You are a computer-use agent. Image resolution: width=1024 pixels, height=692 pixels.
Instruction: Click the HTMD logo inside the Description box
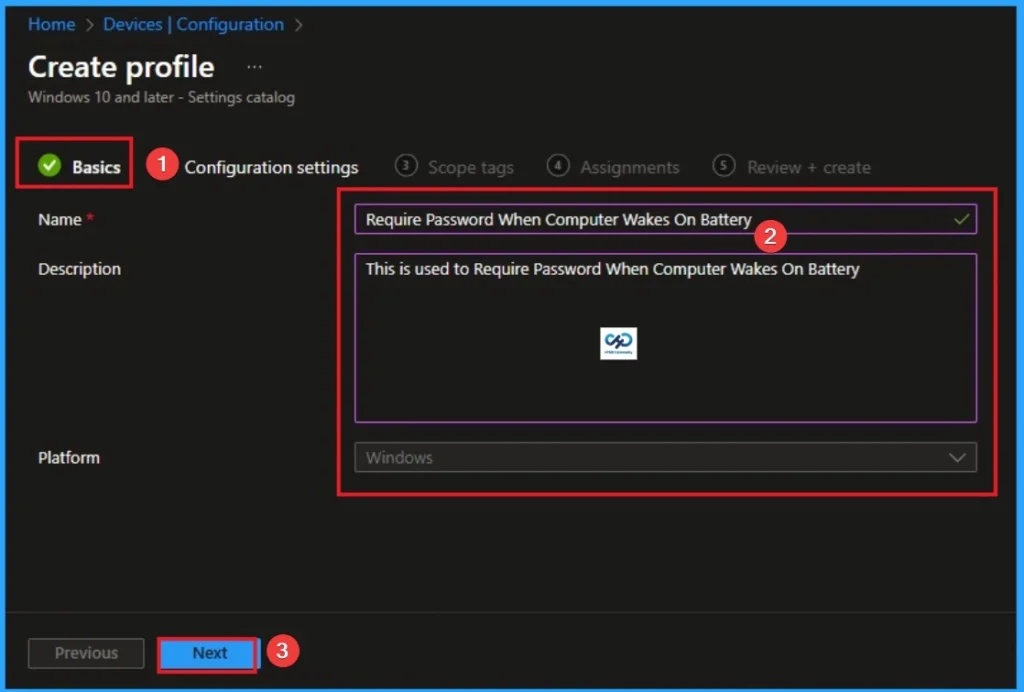tap(618, 341)
